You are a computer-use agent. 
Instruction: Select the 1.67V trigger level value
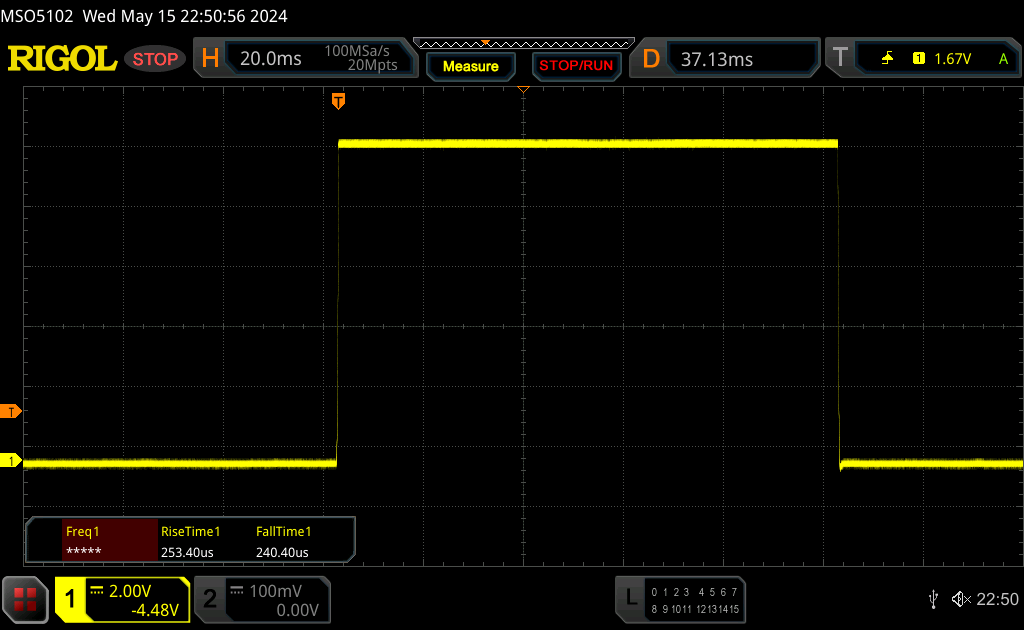point(953,59)
